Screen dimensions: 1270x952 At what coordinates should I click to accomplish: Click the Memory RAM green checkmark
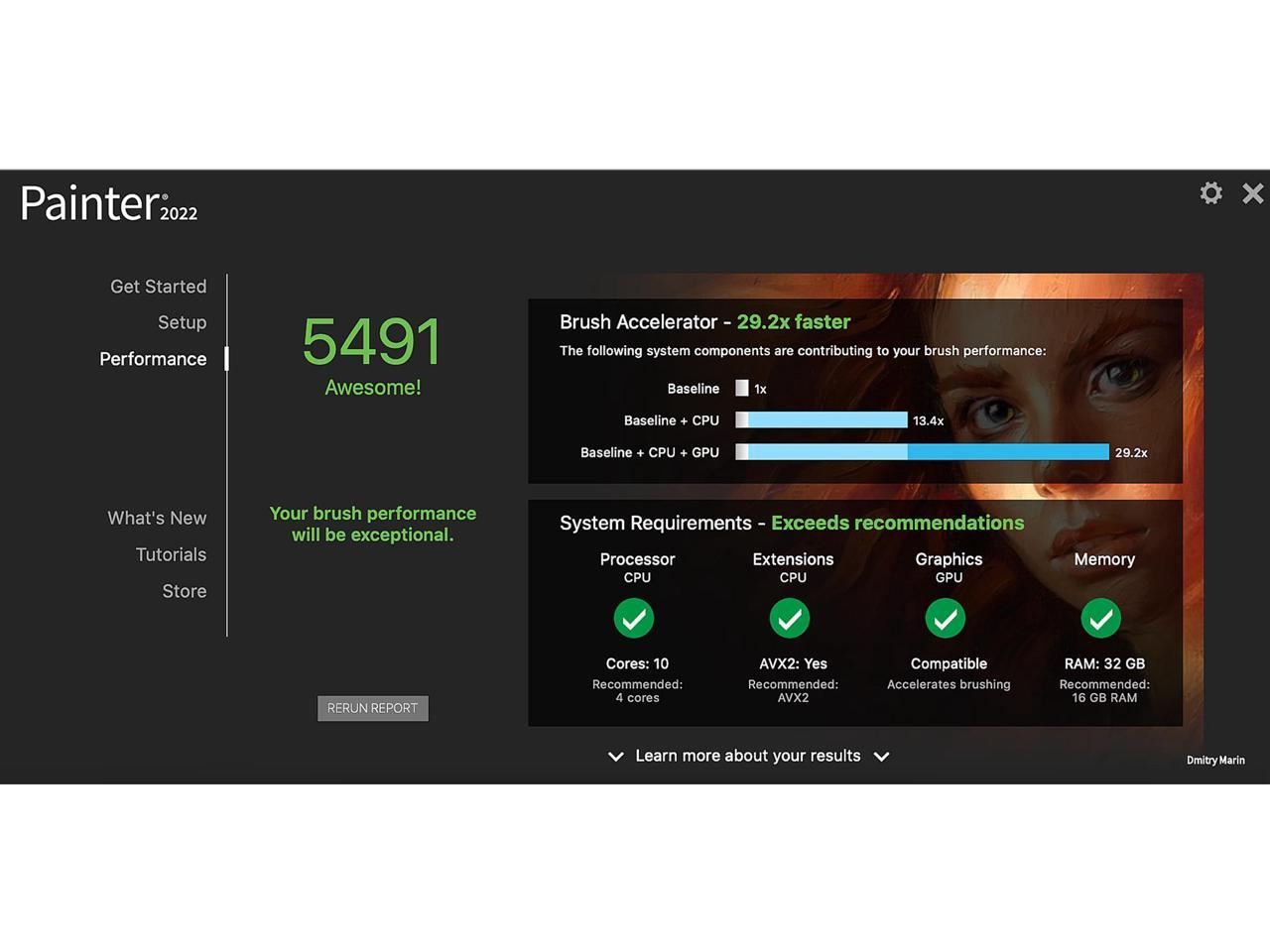[1101, 619]
